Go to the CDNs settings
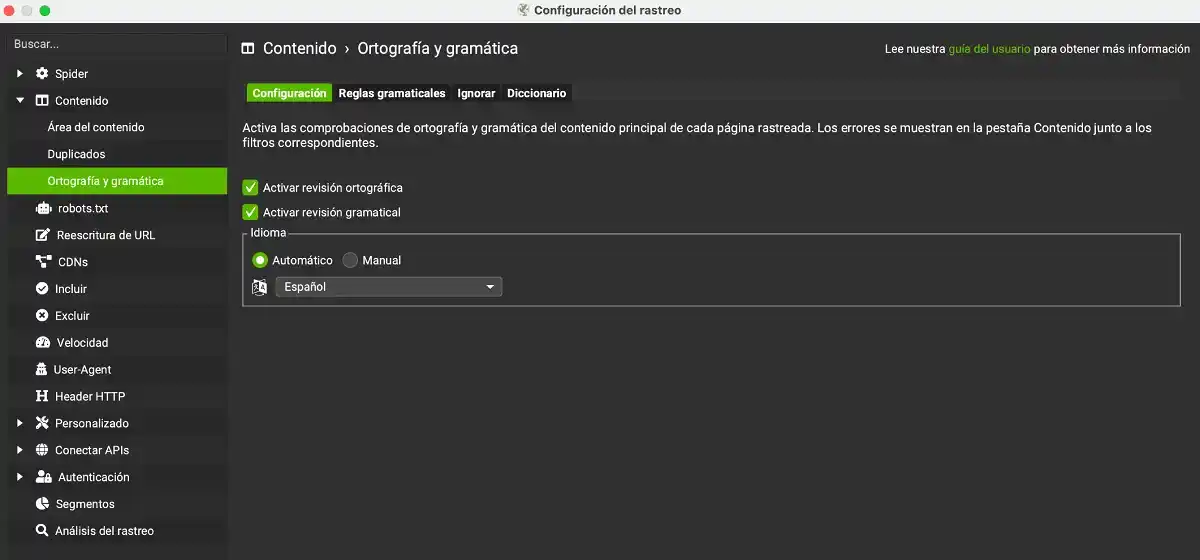 point(117,262)
